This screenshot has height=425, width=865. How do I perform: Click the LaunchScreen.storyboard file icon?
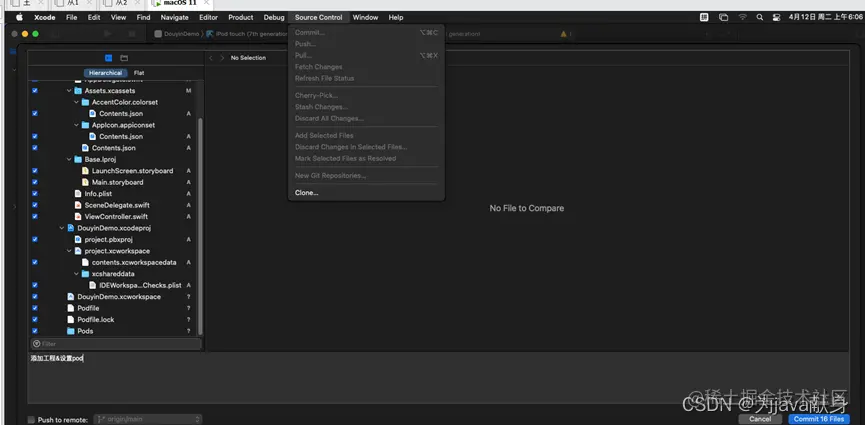click(x=85, y=171)
